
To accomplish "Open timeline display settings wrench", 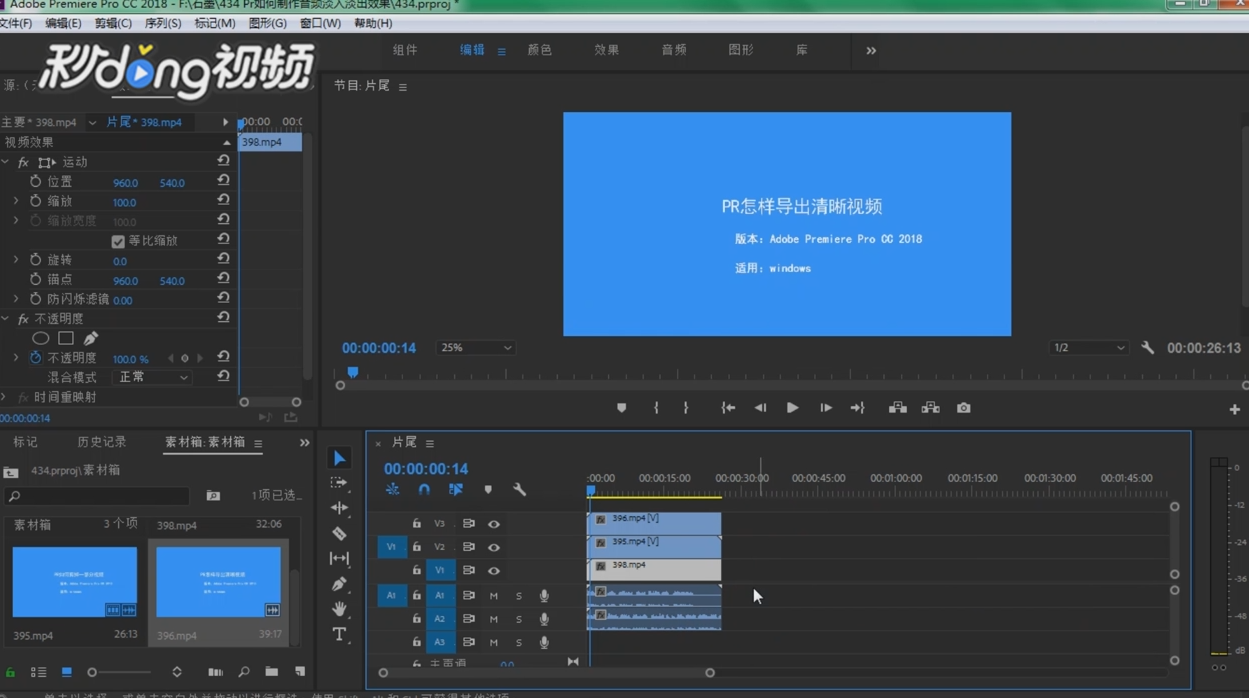I will point(519,490).
